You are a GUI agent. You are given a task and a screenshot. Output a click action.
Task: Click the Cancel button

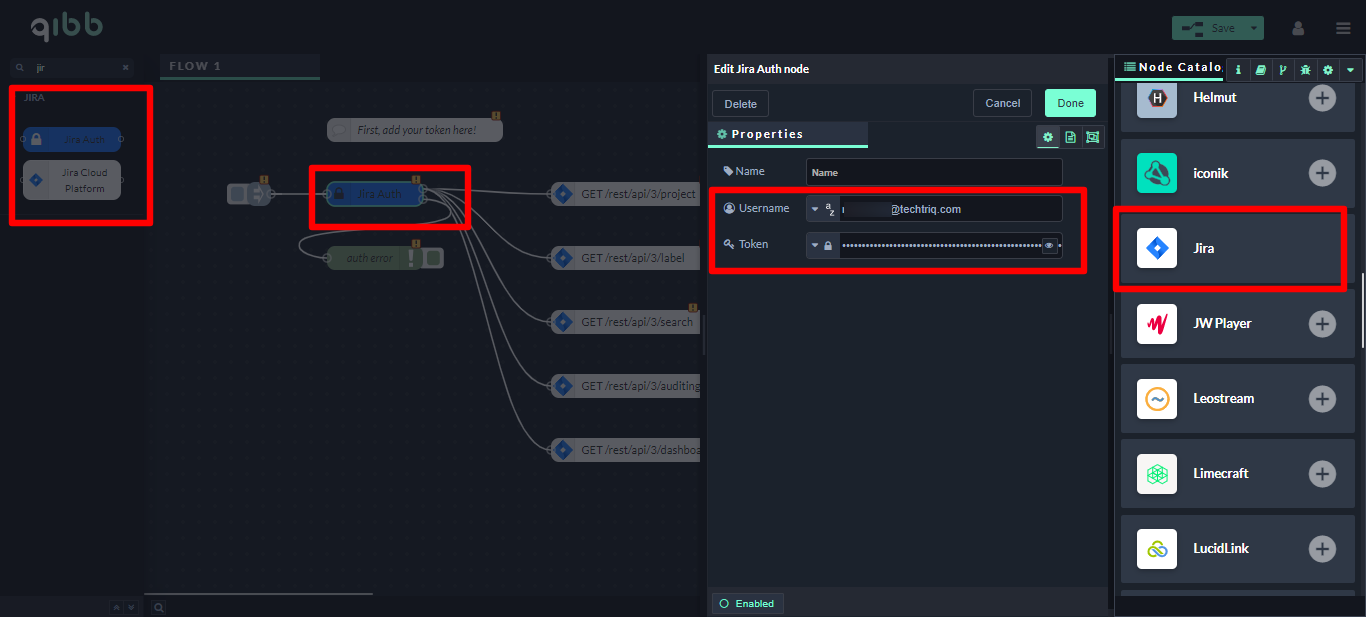click(1003, 103)
